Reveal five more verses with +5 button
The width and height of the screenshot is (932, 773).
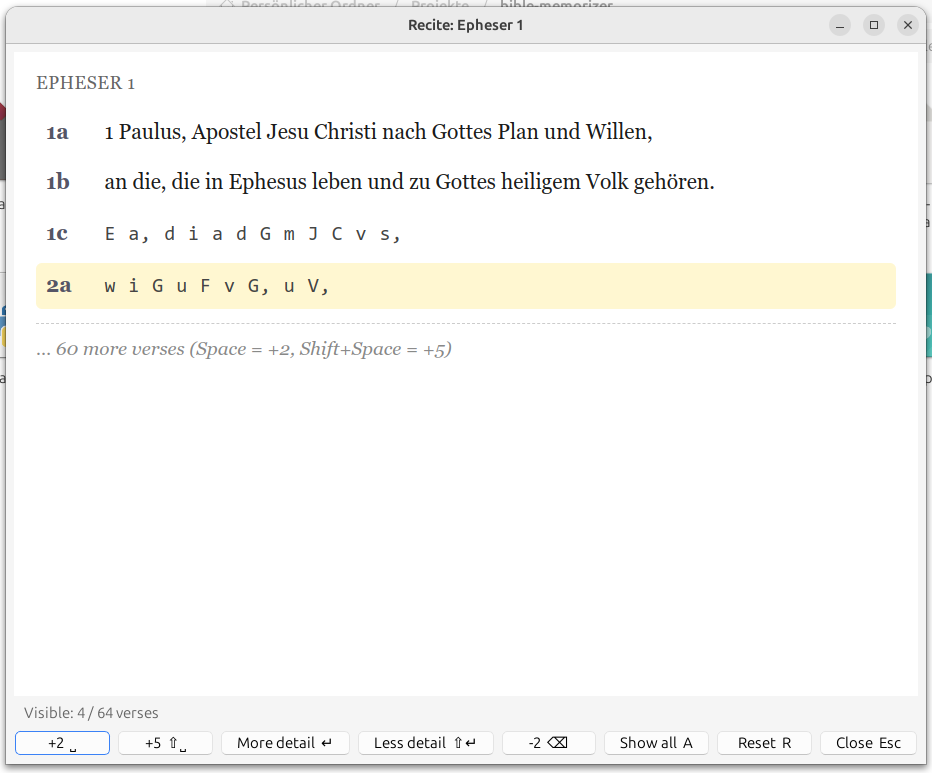[165, 743]
